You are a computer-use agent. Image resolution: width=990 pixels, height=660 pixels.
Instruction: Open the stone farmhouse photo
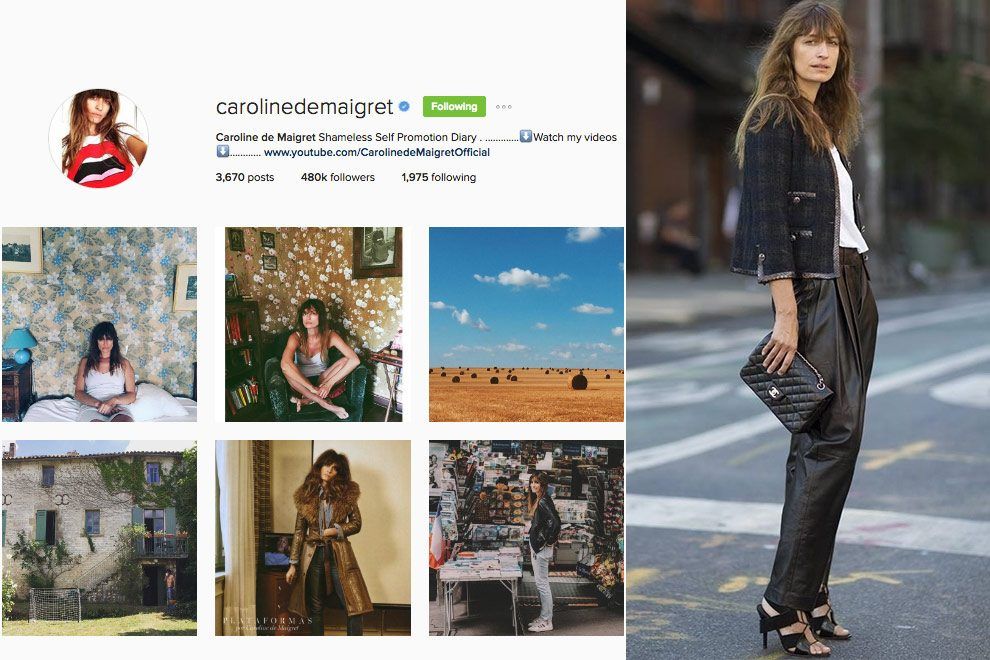[99, 538]
